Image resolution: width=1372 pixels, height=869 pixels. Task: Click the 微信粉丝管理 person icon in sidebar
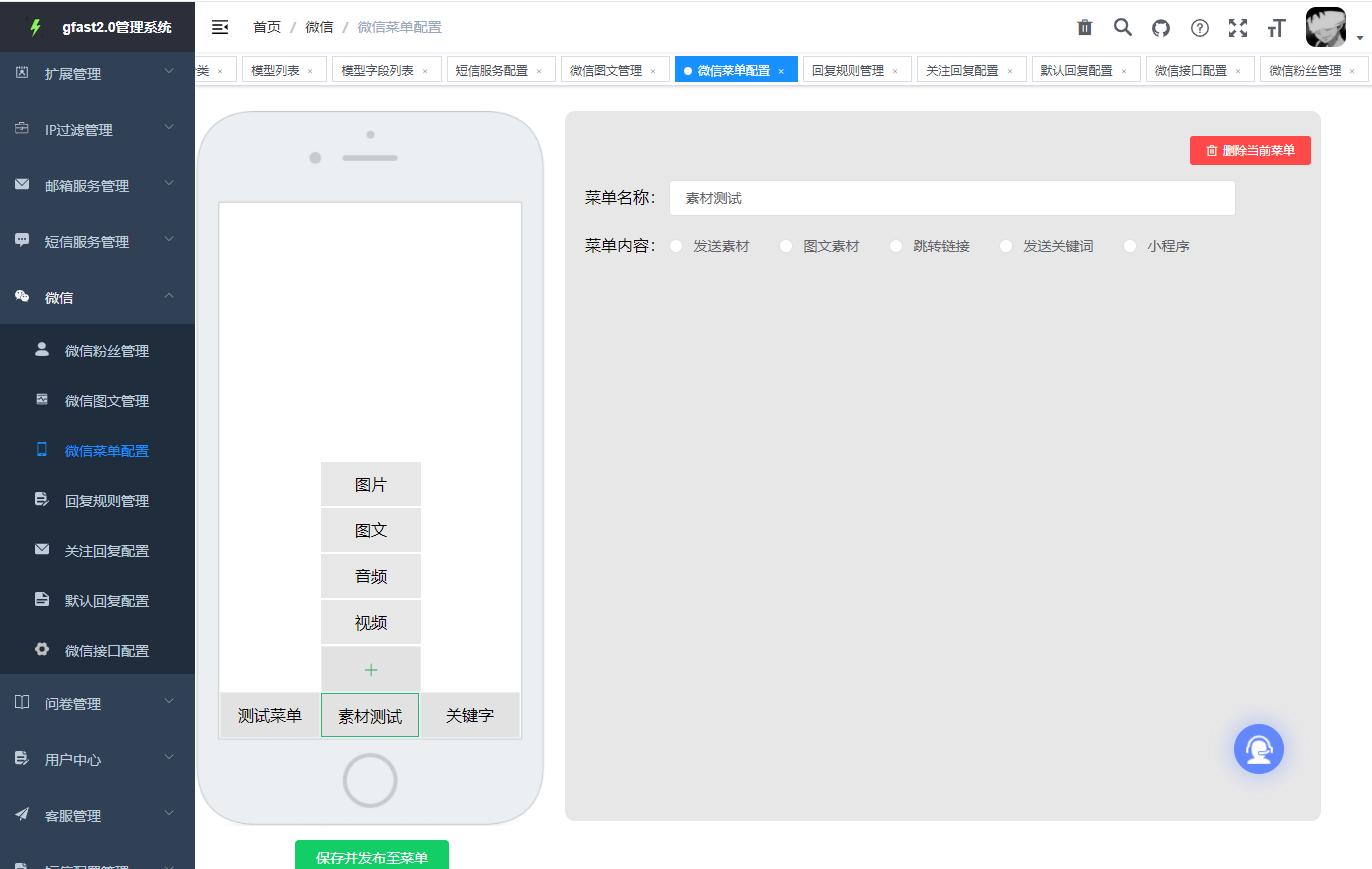tap(42, 349)
